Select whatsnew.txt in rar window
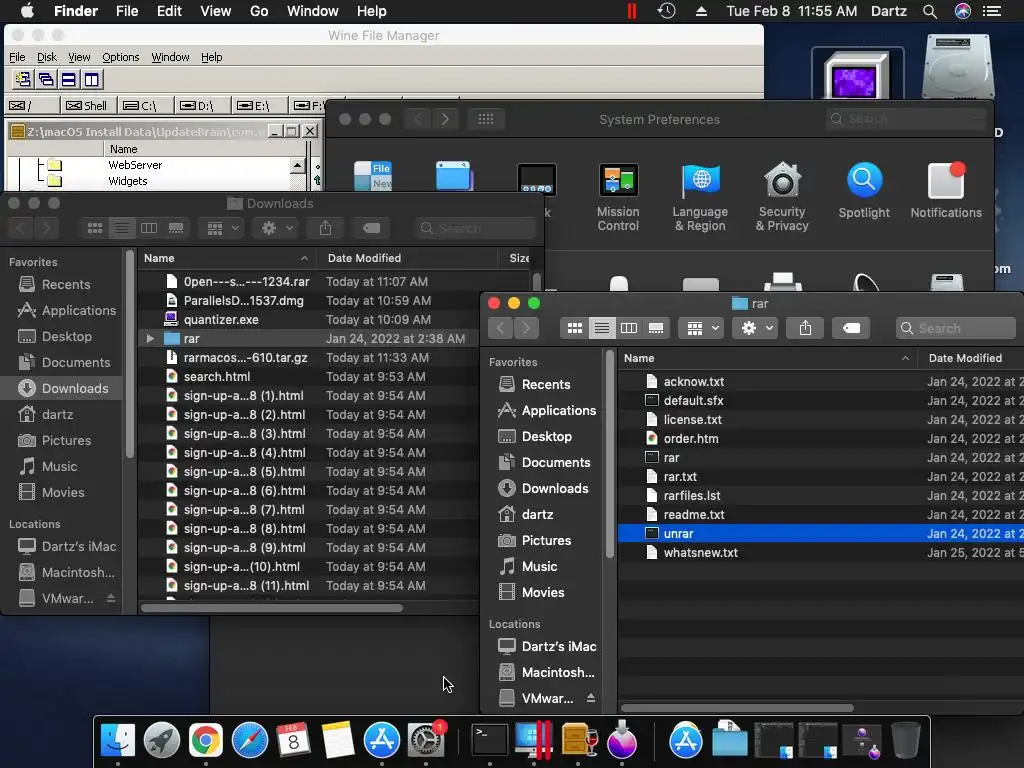Screen dimensions: 1024x768 pos(820,552)
